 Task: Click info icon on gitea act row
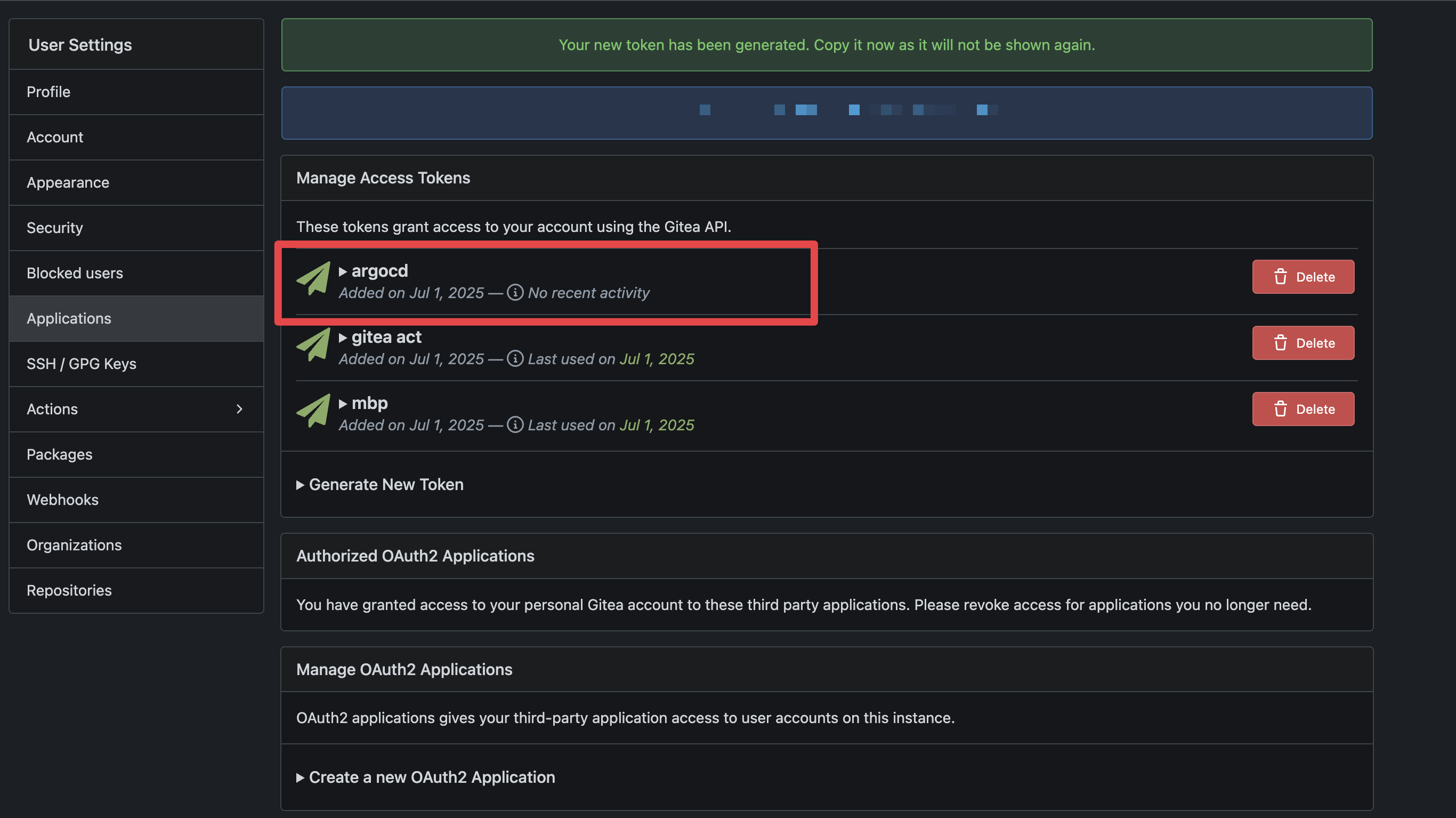click(x=514, y=359)
